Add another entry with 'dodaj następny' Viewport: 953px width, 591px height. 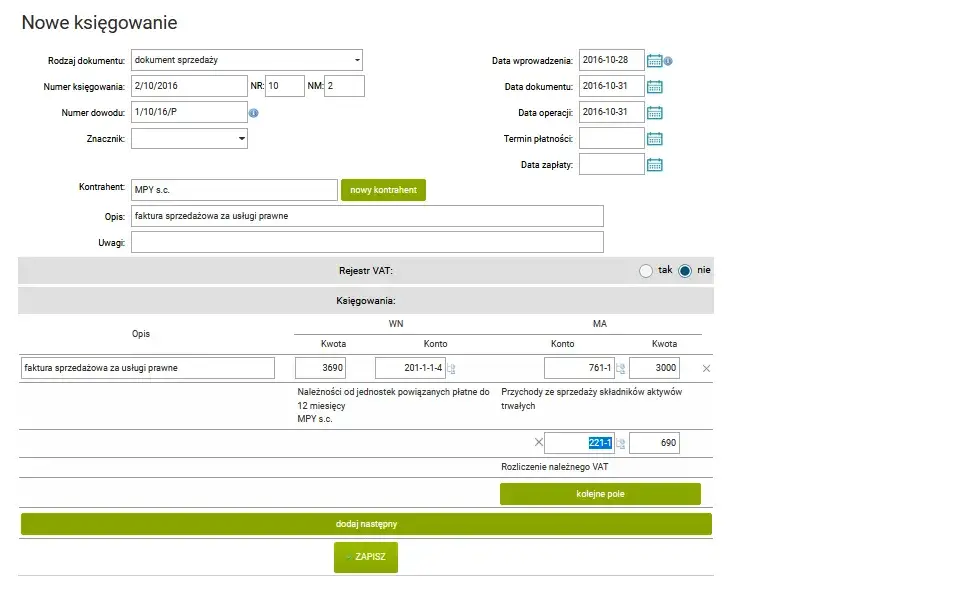pos(366,524)
